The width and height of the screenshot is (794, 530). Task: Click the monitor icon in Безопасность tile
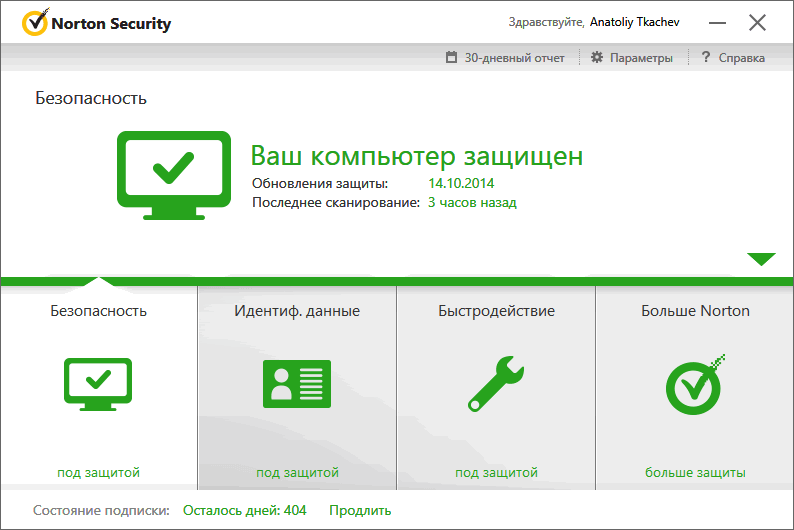coord(98,384)
